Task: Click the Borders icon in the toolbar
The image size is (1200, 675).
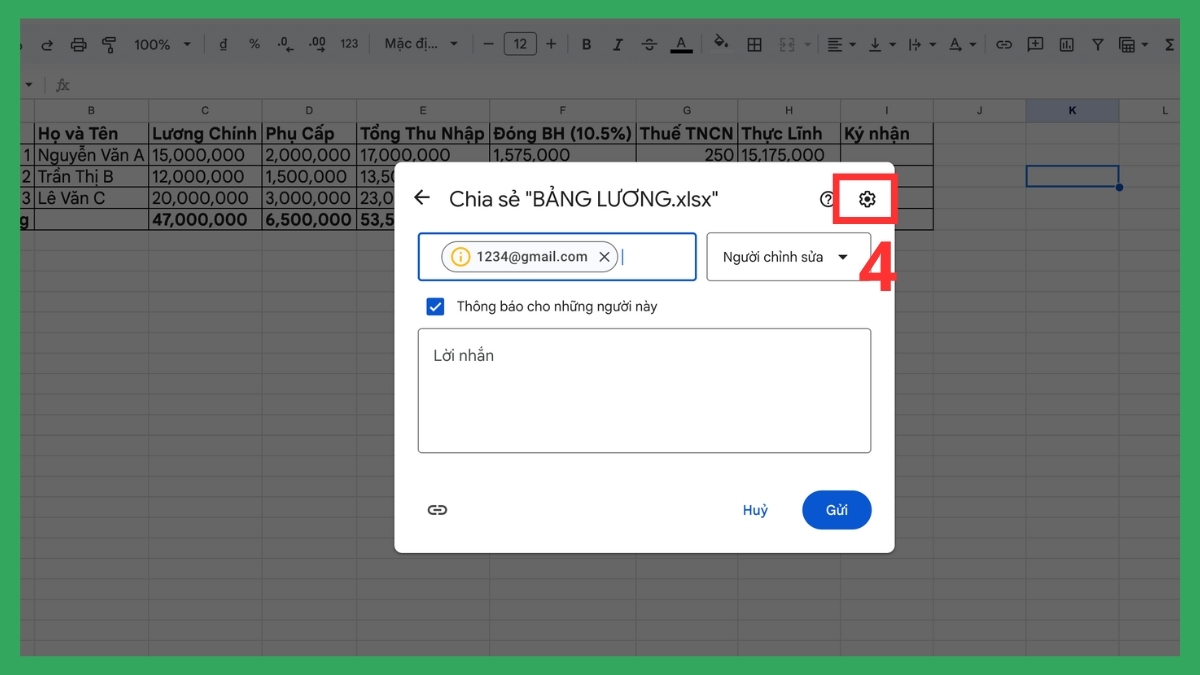Action: 754,44
